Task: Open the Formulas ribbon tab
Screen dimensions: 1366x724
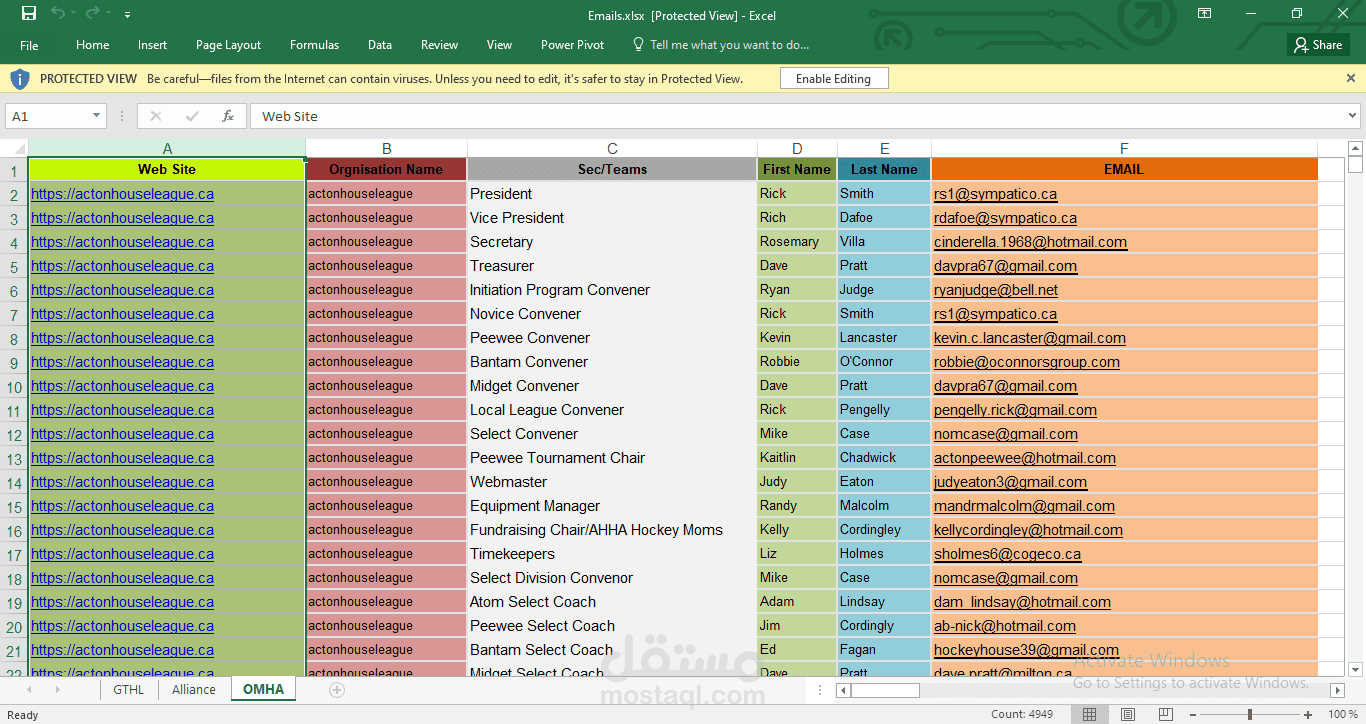Action: click(x=314, y=44)
